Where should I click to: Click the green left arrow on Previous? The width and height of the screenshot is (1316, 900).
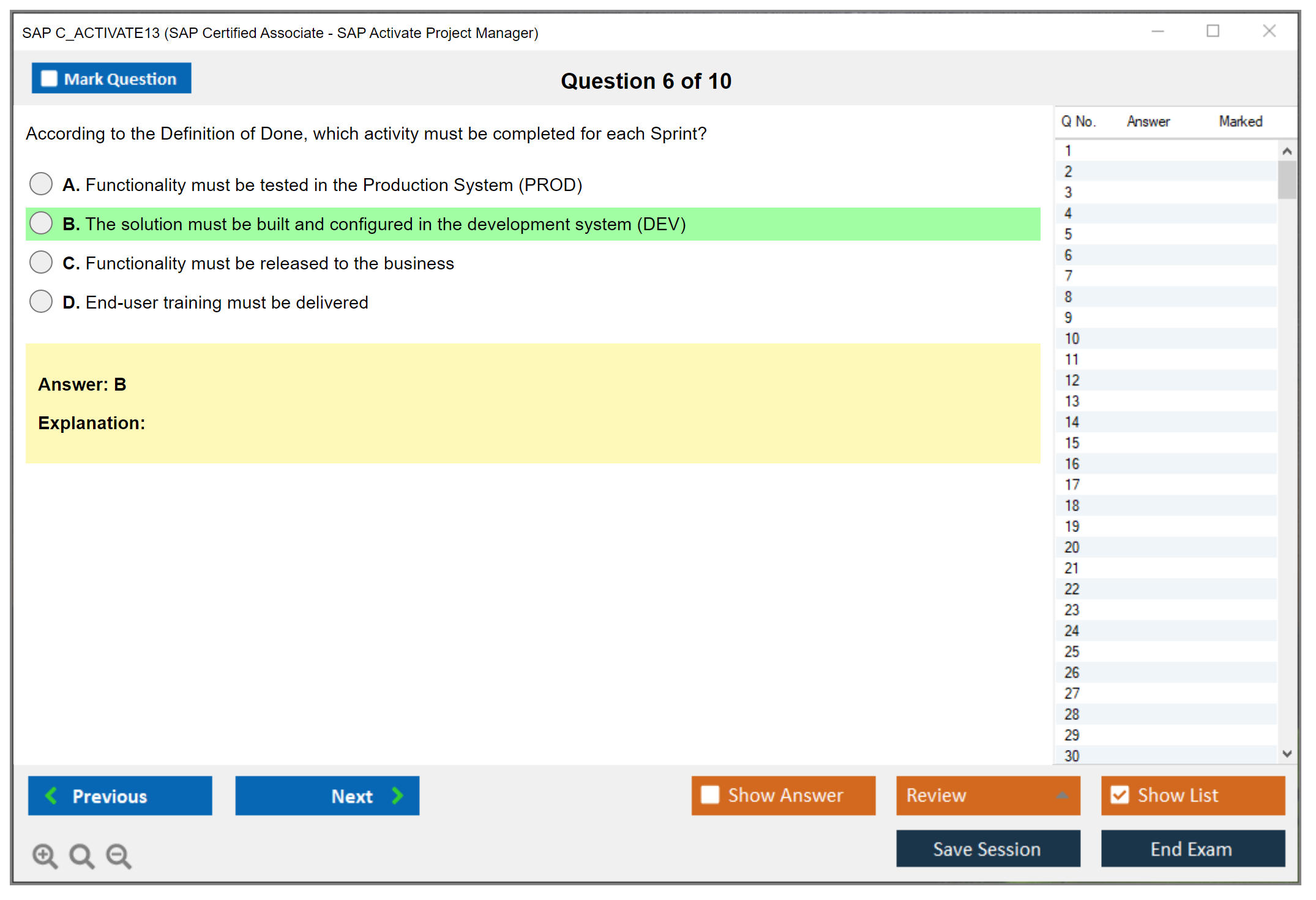(x=51, y=795)
